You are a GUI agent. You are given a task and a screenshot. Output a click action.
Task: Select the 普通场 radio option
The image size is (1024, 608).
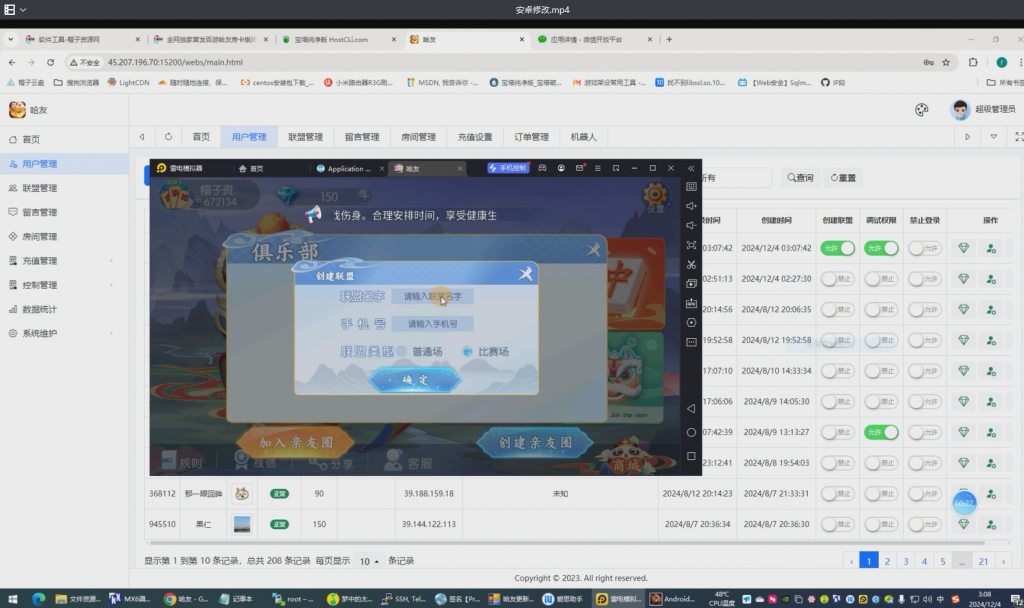[403, 352]
